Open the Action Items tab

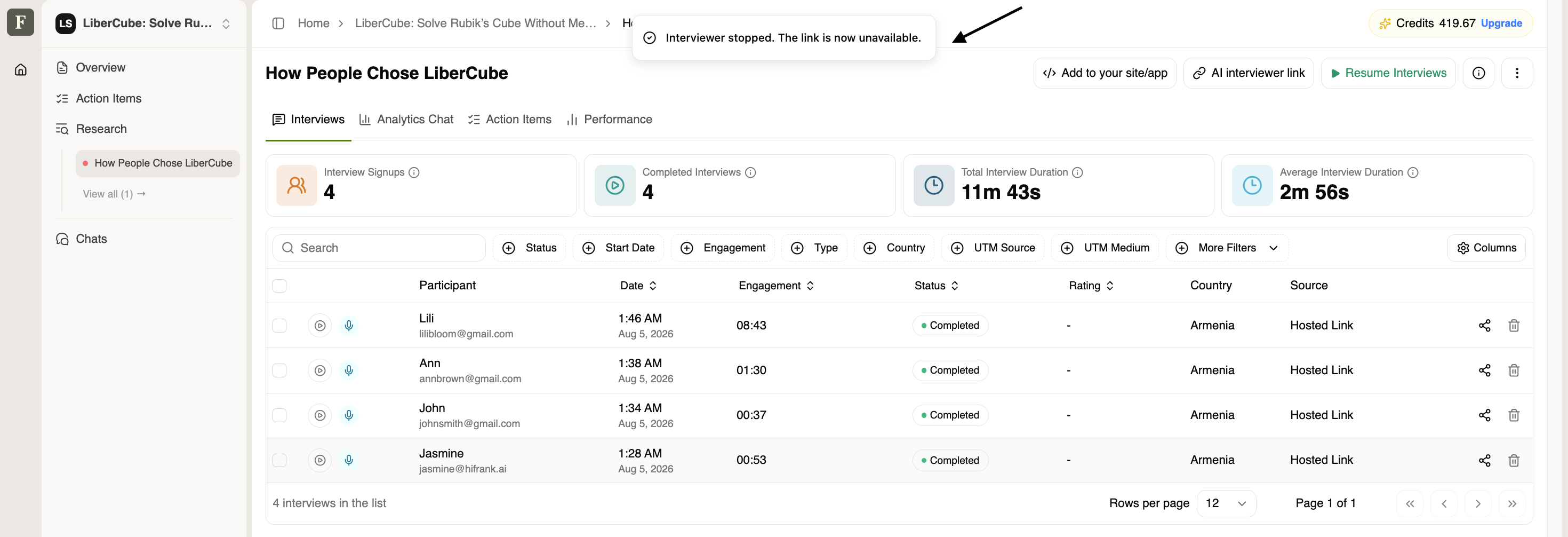[509, 120]
